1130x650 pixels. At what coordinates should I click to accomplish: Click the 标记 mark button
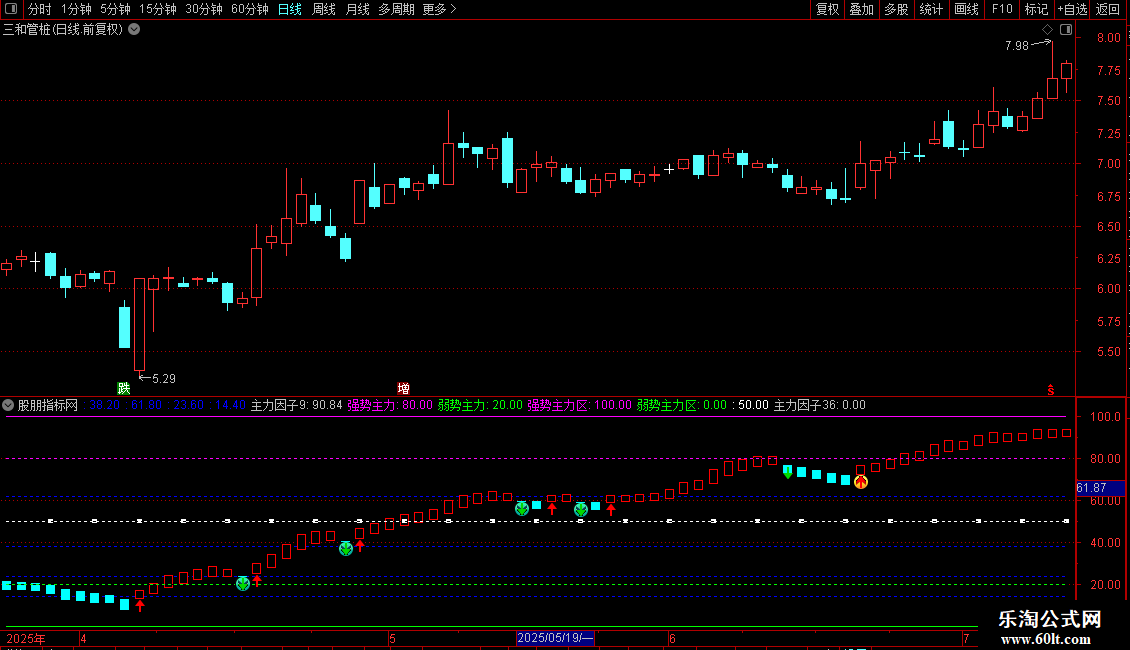pyautogui.click(x=1036, y=9)
